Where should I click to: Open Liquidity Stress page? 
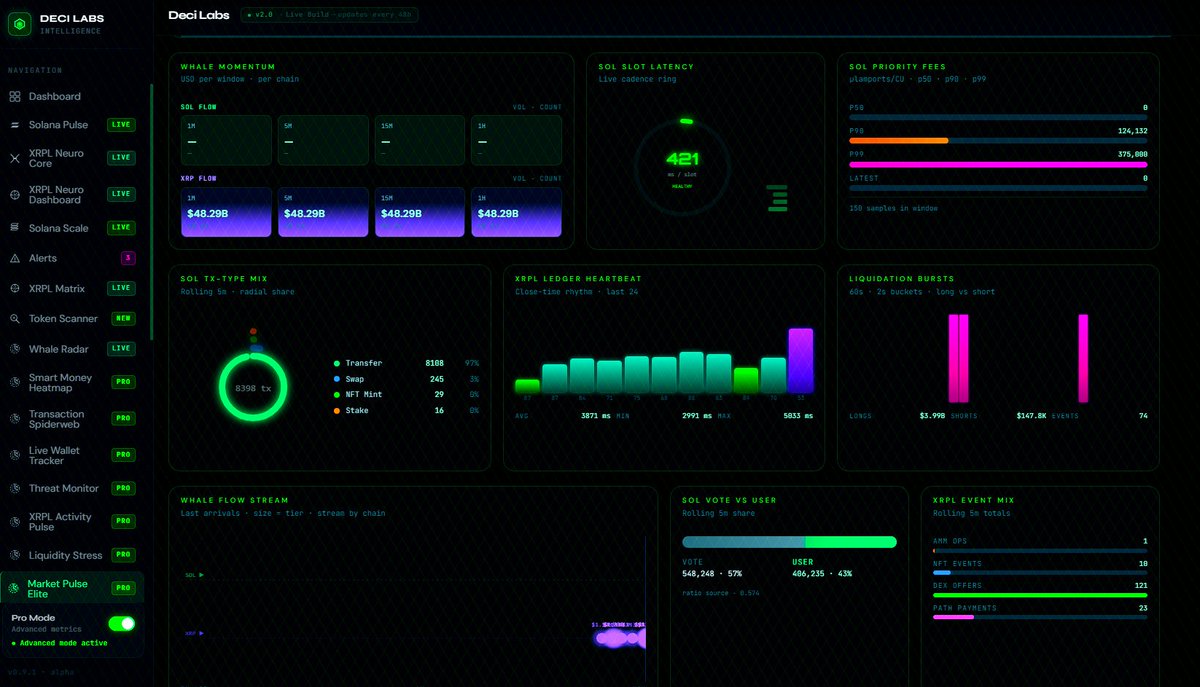72,555
